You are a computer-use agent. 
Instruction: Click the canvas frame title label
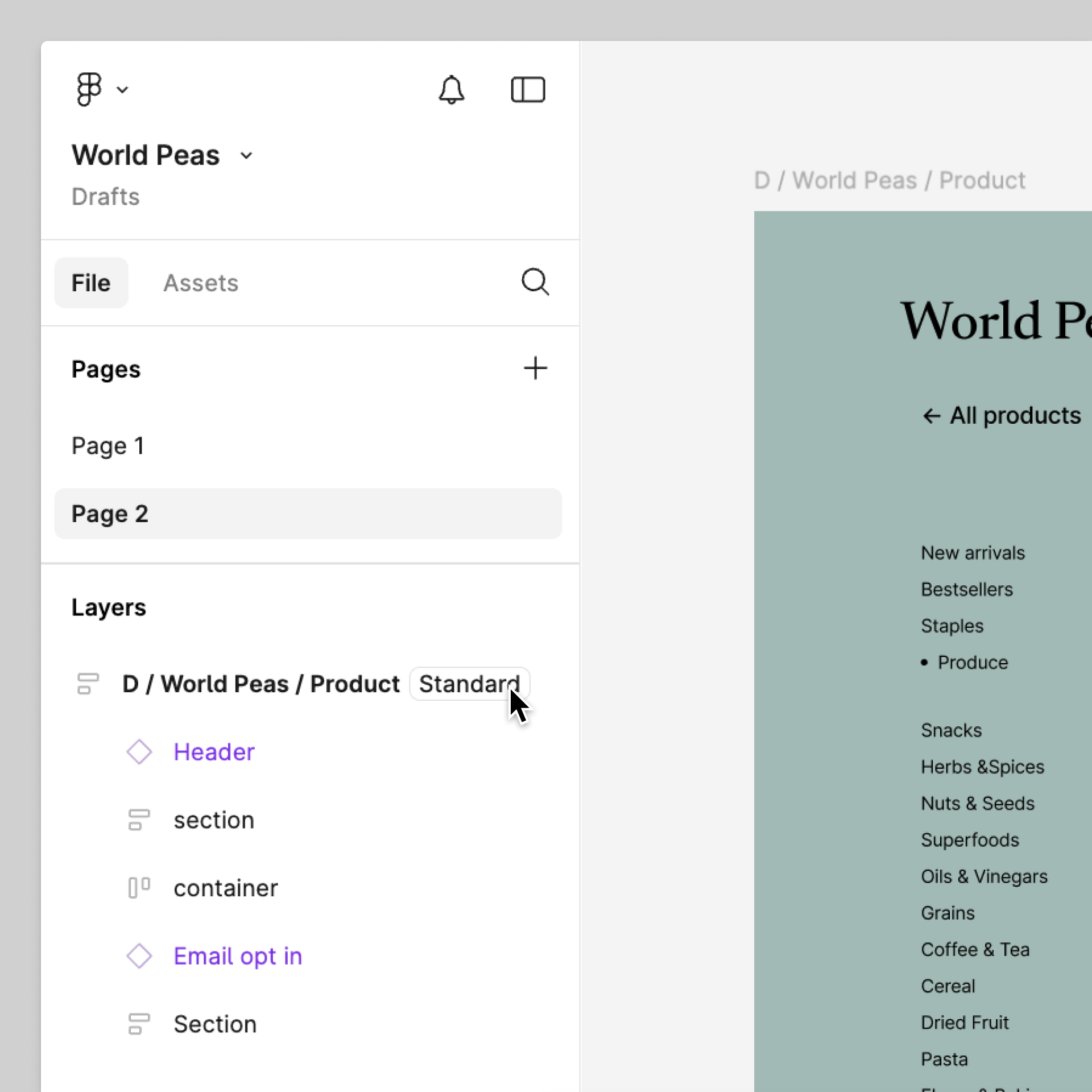point(889,180)
